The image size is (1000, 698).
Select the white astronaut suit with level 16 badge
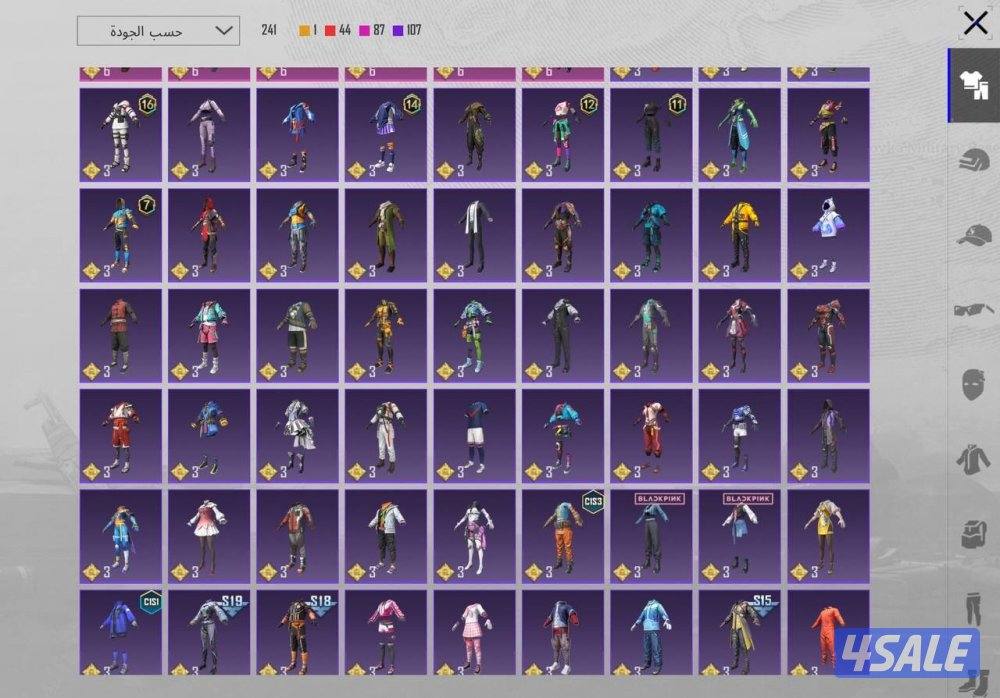120,134
